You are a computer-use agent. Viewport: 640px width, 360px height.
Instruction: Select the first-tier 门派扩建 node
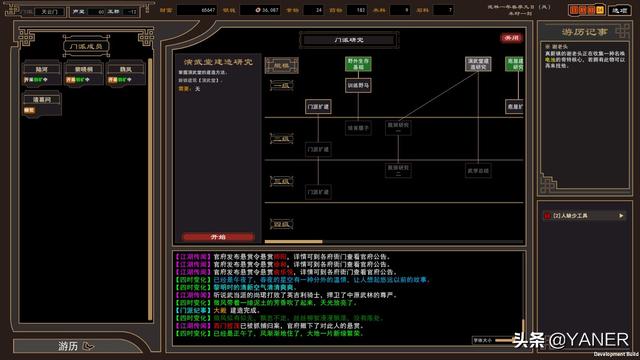(x=318, y=107)
